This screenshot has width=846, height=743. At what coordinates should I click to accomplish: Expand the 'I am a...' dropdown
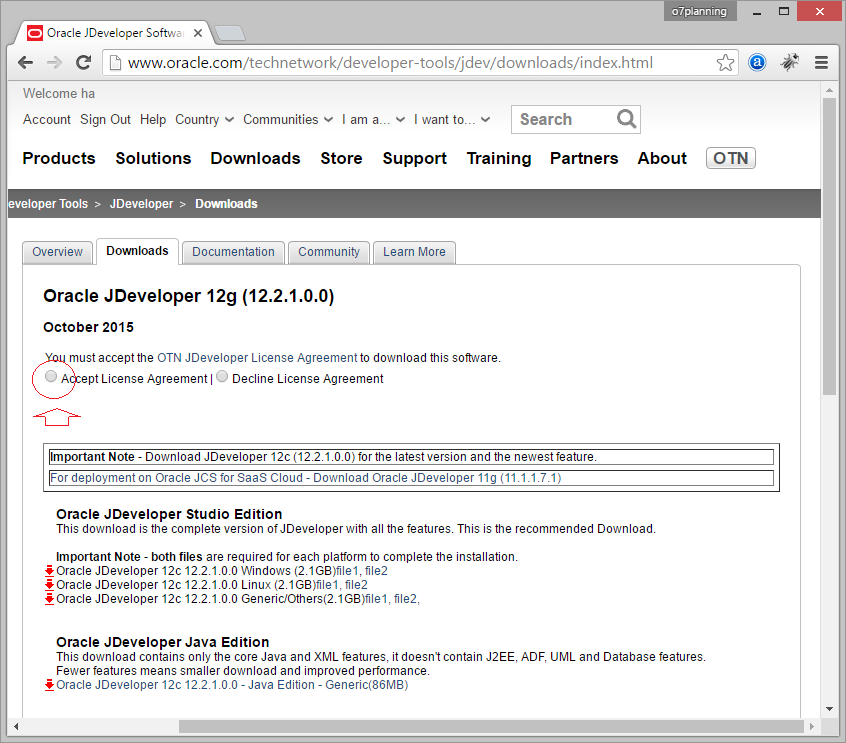click(x=373, y=119)
